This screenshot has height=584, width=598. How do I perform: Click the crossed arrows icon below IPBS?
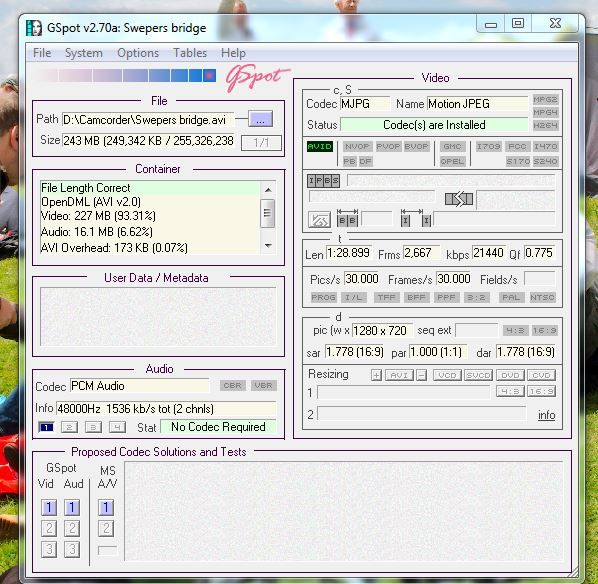coord(319,220)
